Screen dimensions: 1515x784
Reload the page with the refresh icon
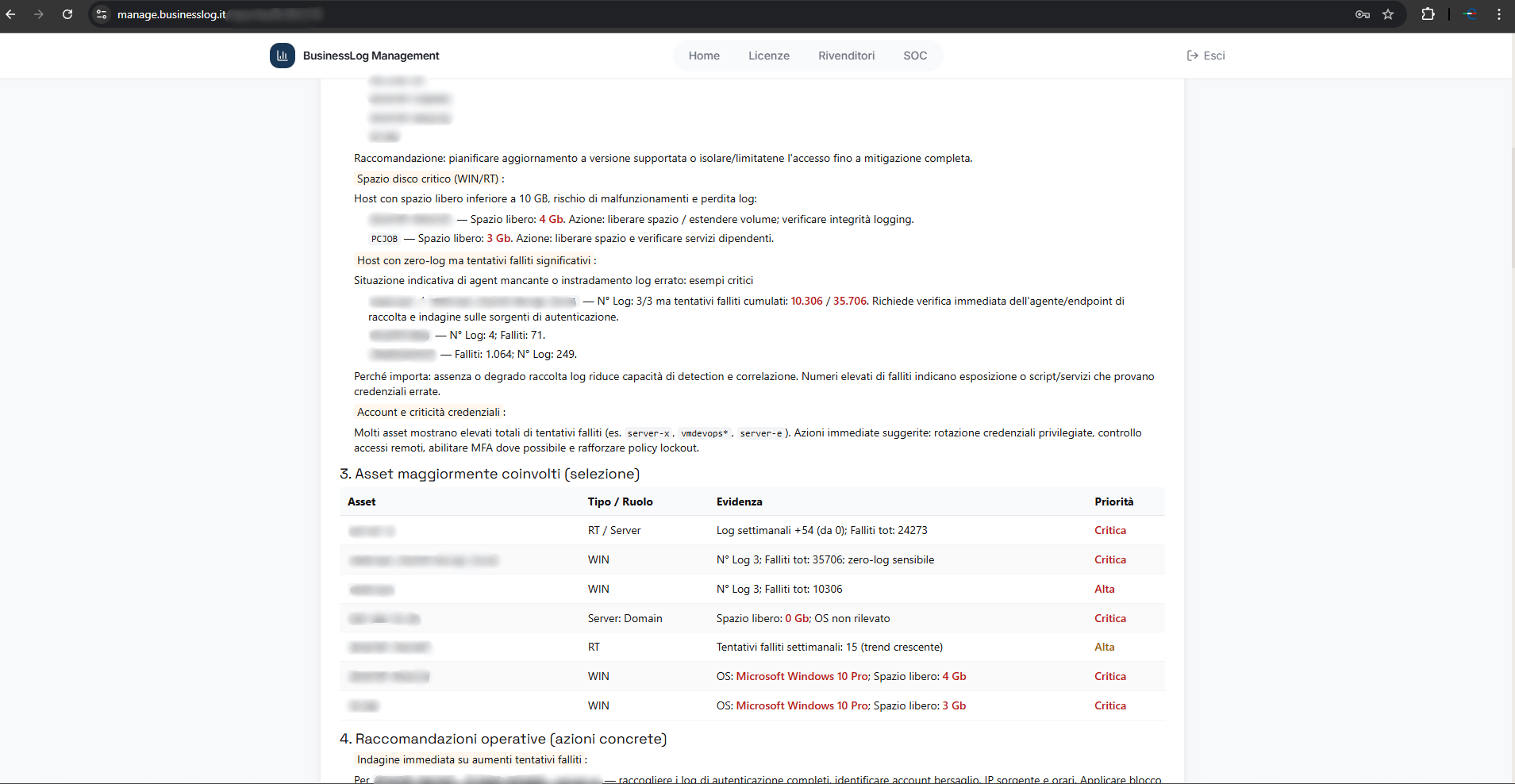67,14
